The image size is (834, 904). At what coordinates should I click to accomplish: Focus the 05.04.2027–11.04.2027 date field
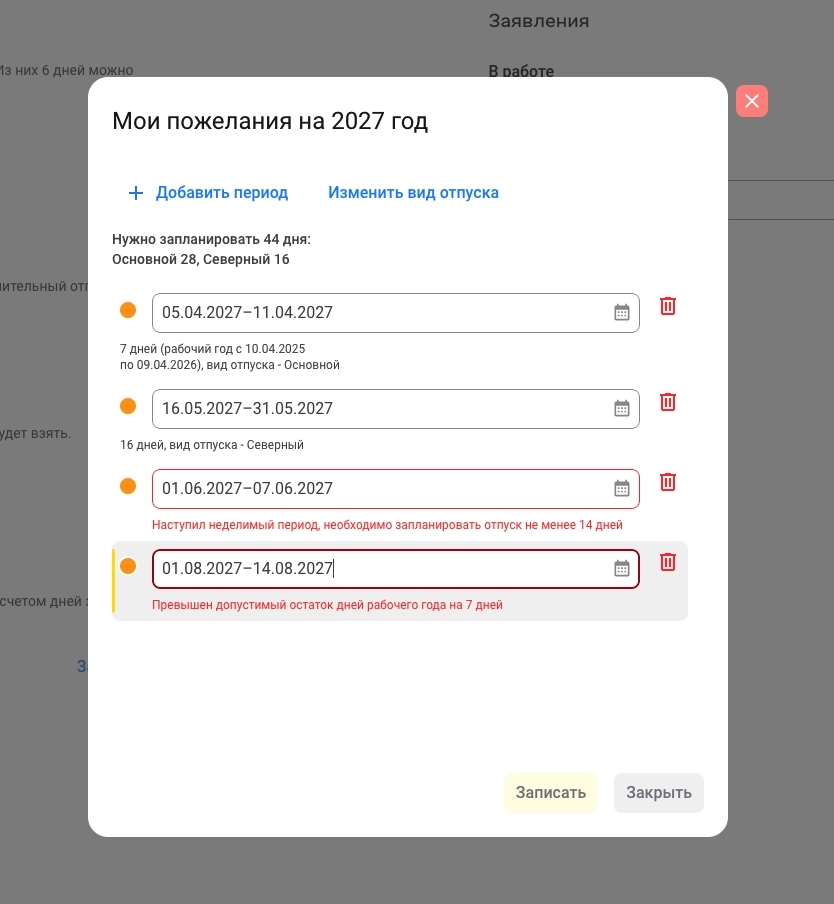pyautogui.click(x=395, y=313)
